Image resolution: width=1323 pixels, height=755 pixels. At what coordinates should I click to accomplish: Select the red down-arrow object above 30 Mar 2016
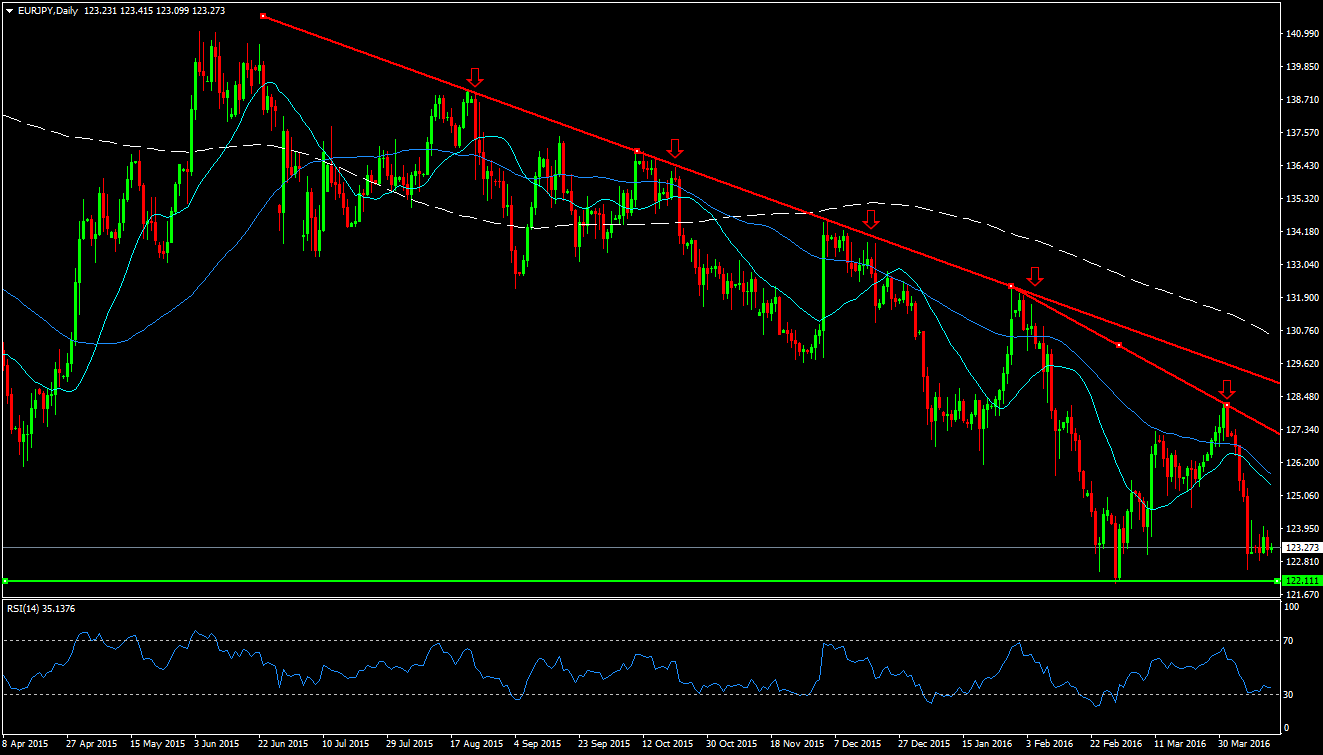click(1228, 388)
